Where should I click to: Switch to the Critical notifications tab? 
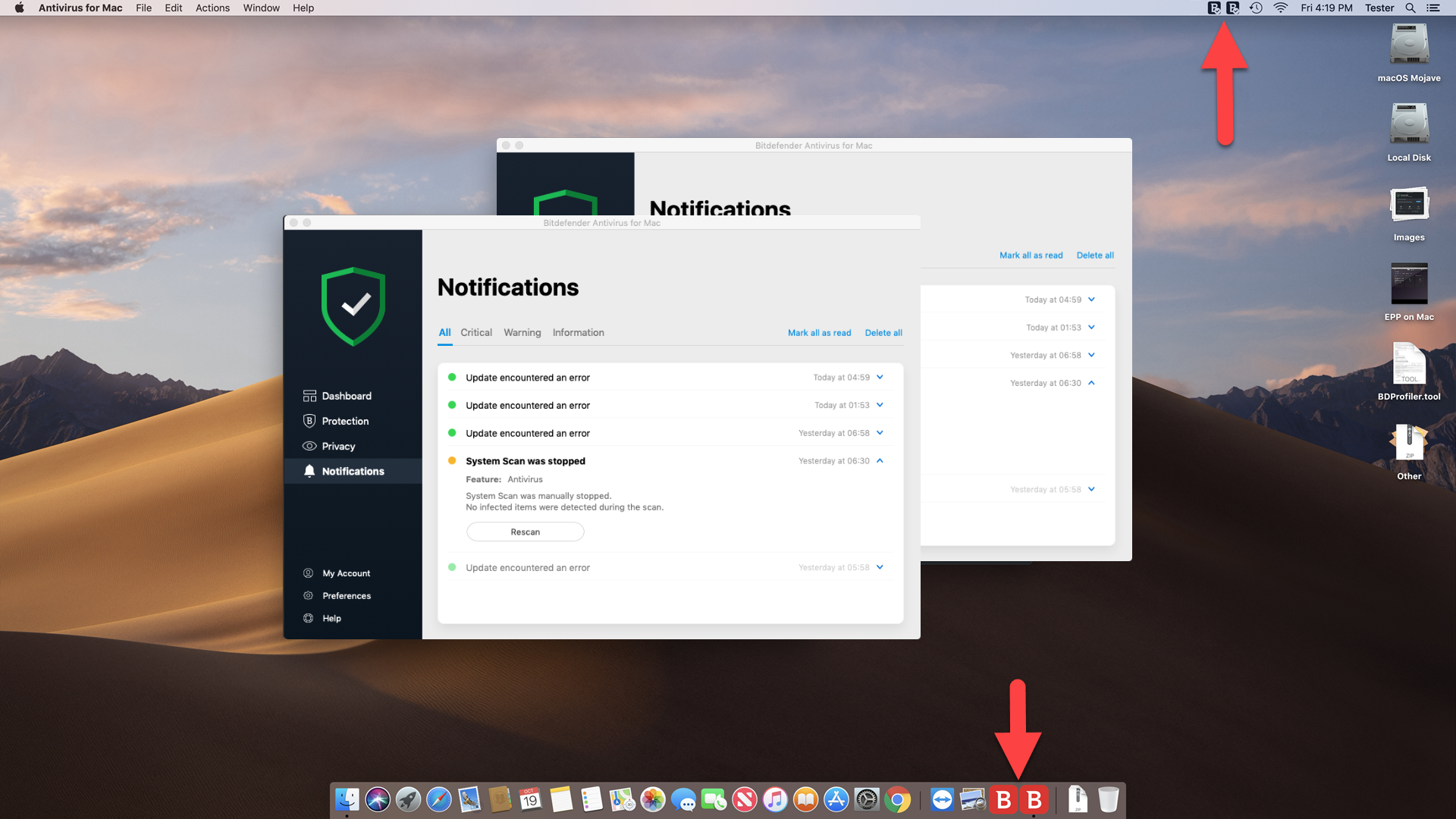(475, 332)
